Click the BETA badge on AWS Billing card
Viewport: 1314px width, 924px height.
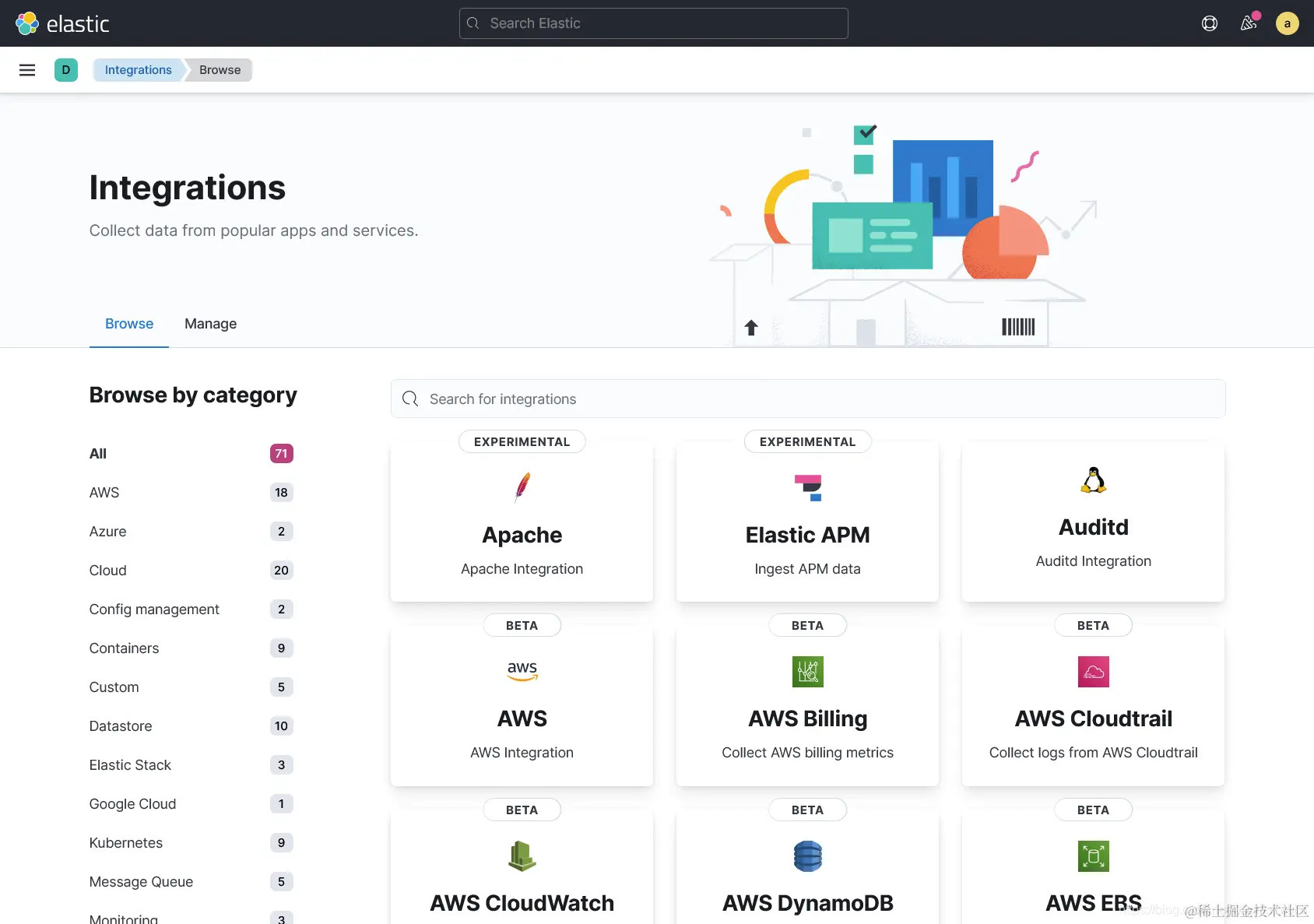pos(808,625)
